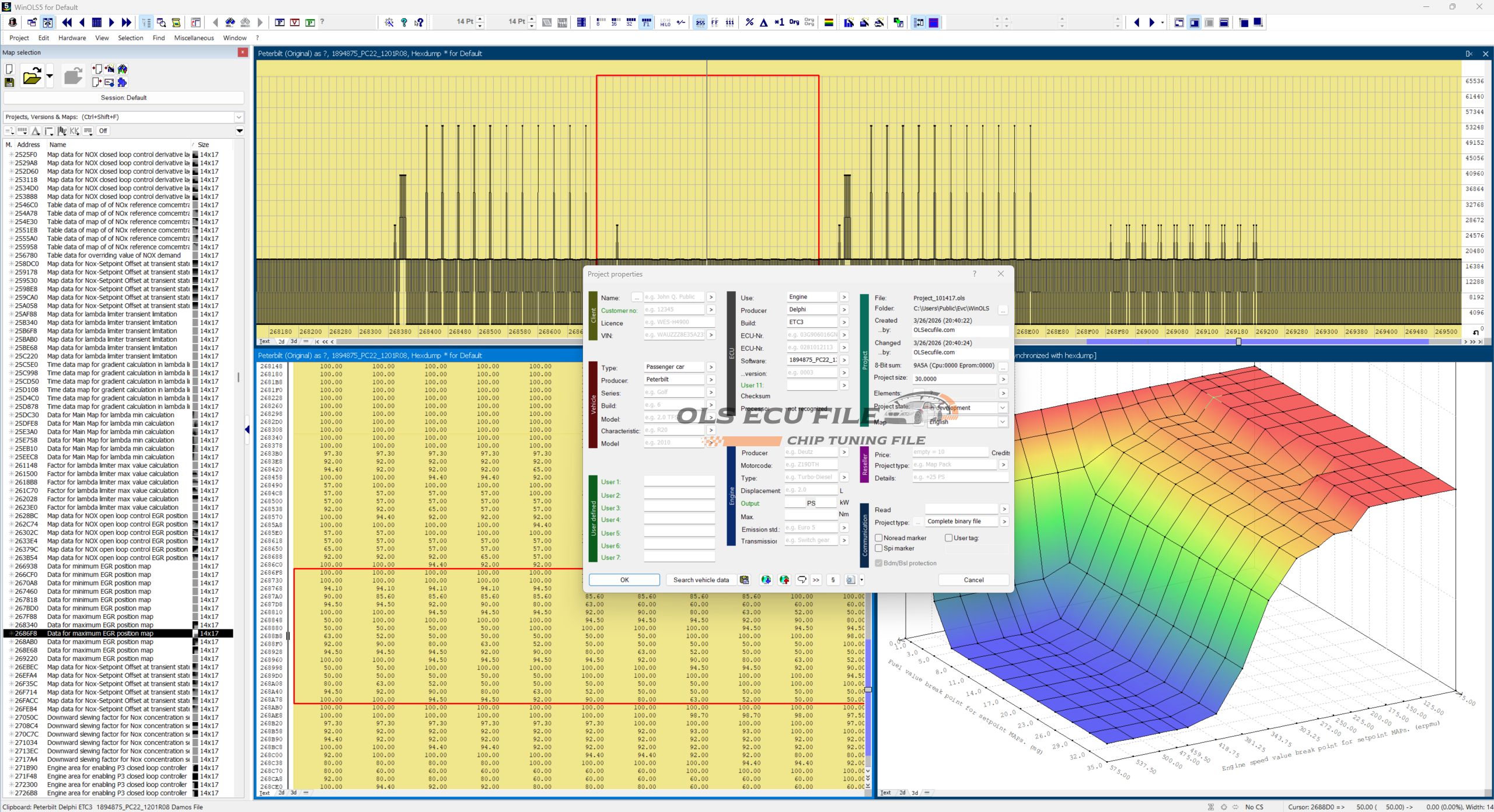Tick the User tag checkbox
The height and width of the screenshot is (812, 1494).
(x=948, y=538)
